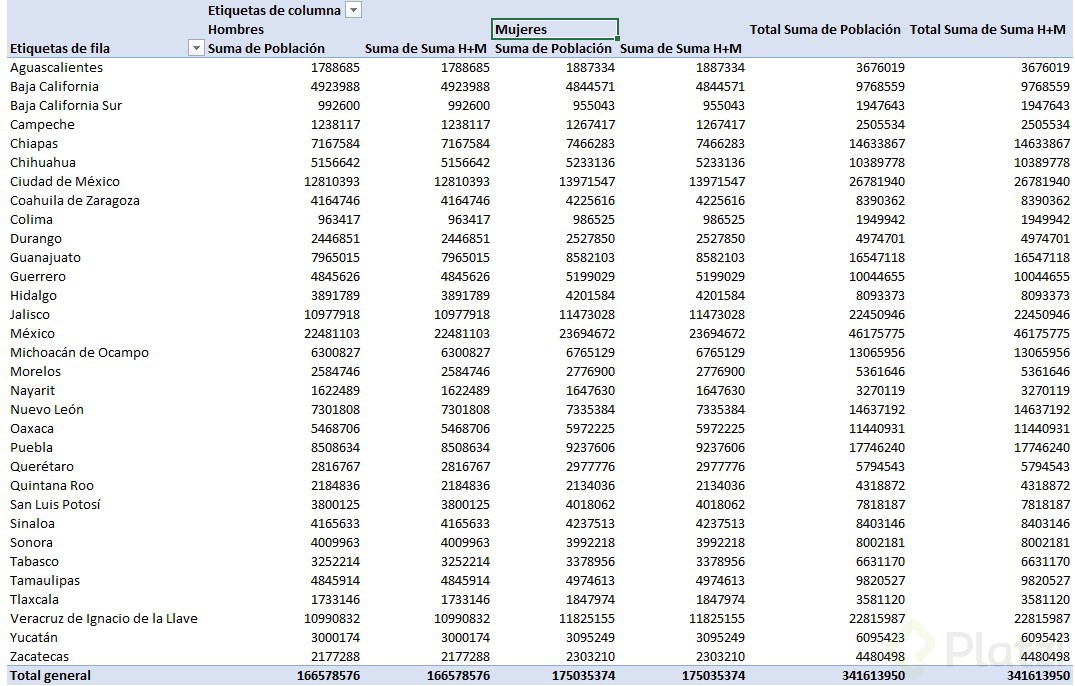This screenshot has width=1075, height=686.
Task: Select the Ciudad de México row label
Action: 64,182
